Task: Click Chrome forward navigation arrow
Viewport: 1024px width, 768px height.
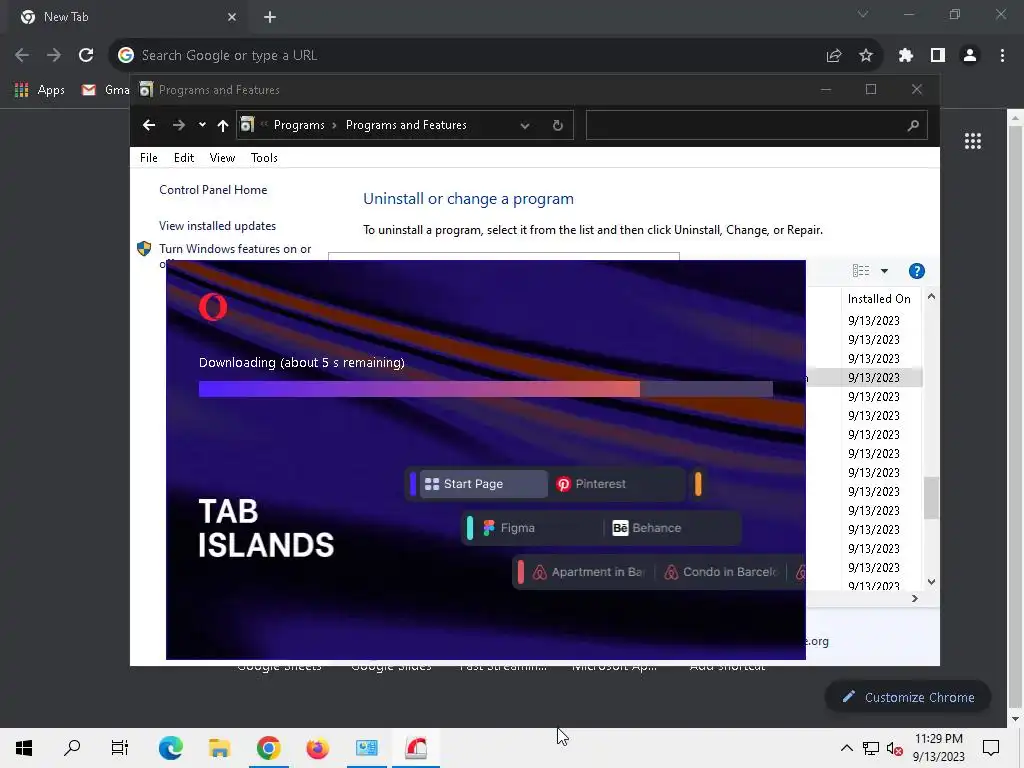Action: click(54, 56)
